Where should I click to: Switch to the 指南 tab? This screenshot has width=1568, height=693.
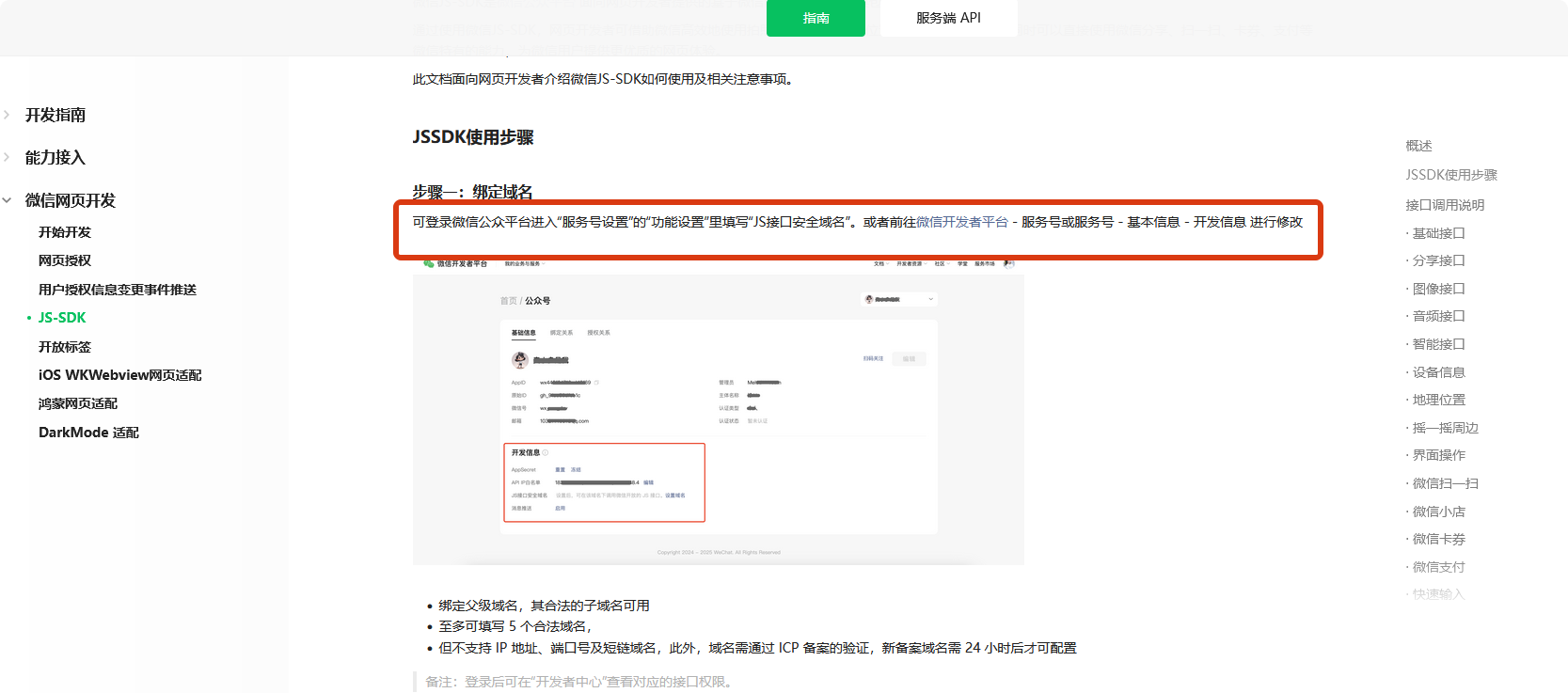click(816, 18)
